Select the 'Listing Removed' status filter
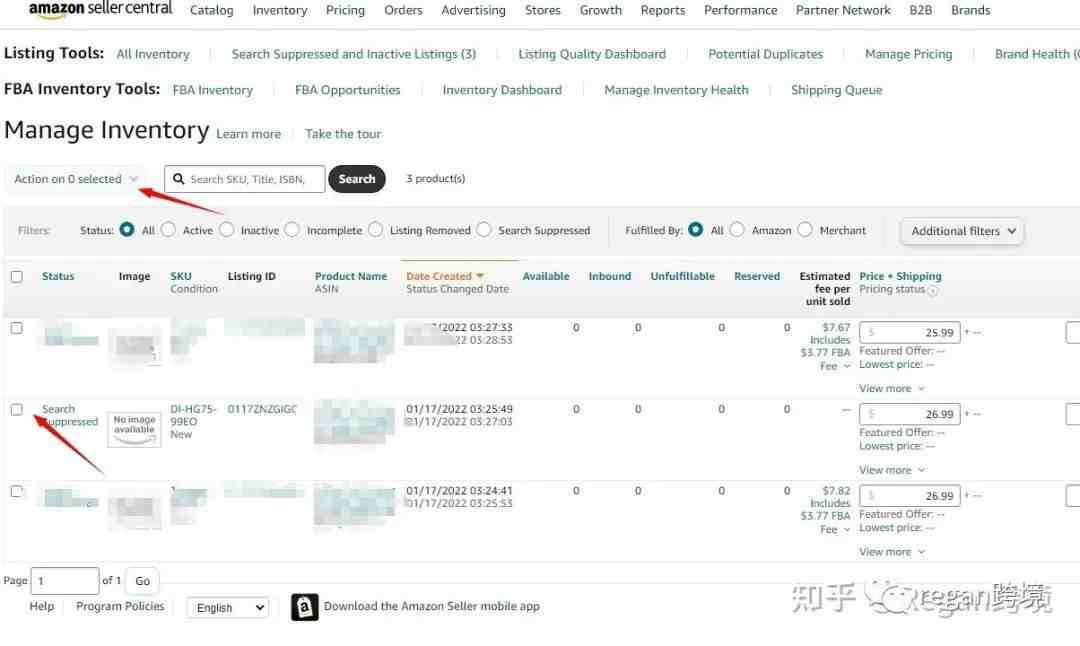This screenshot has height=646, width=1080. [375, 230]
